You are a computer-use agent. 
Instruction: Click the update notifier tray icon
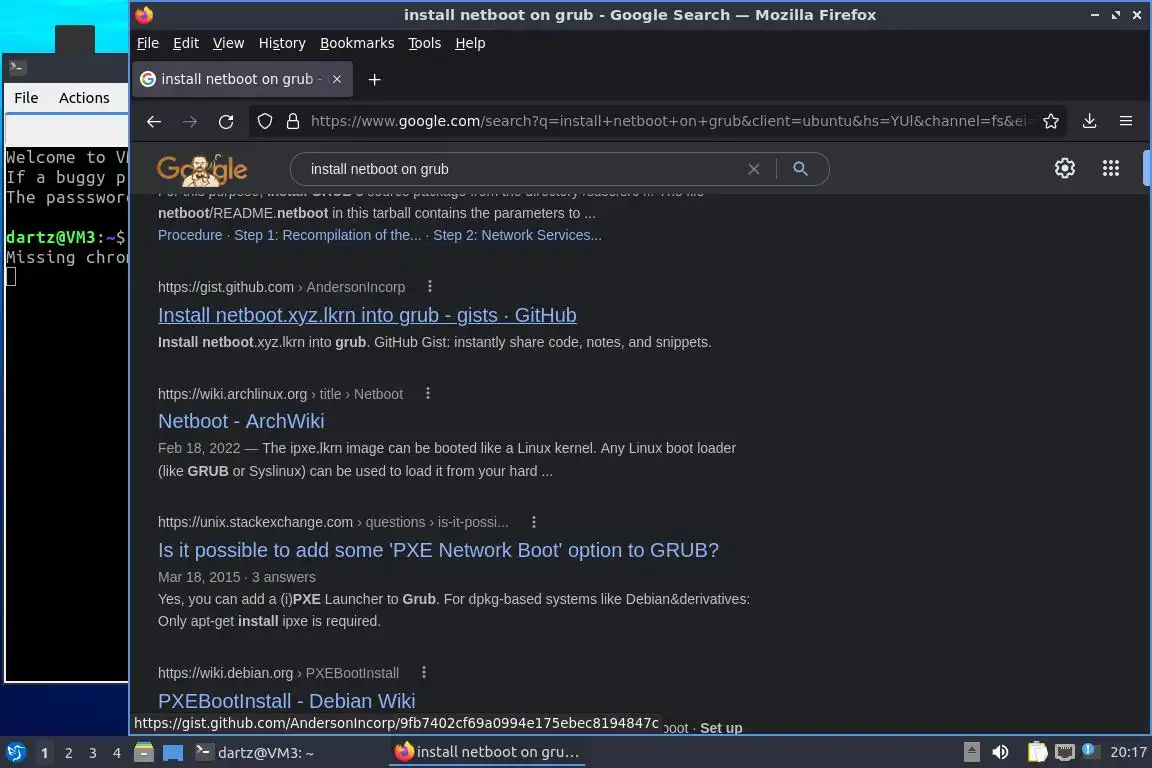[1090, 751]
